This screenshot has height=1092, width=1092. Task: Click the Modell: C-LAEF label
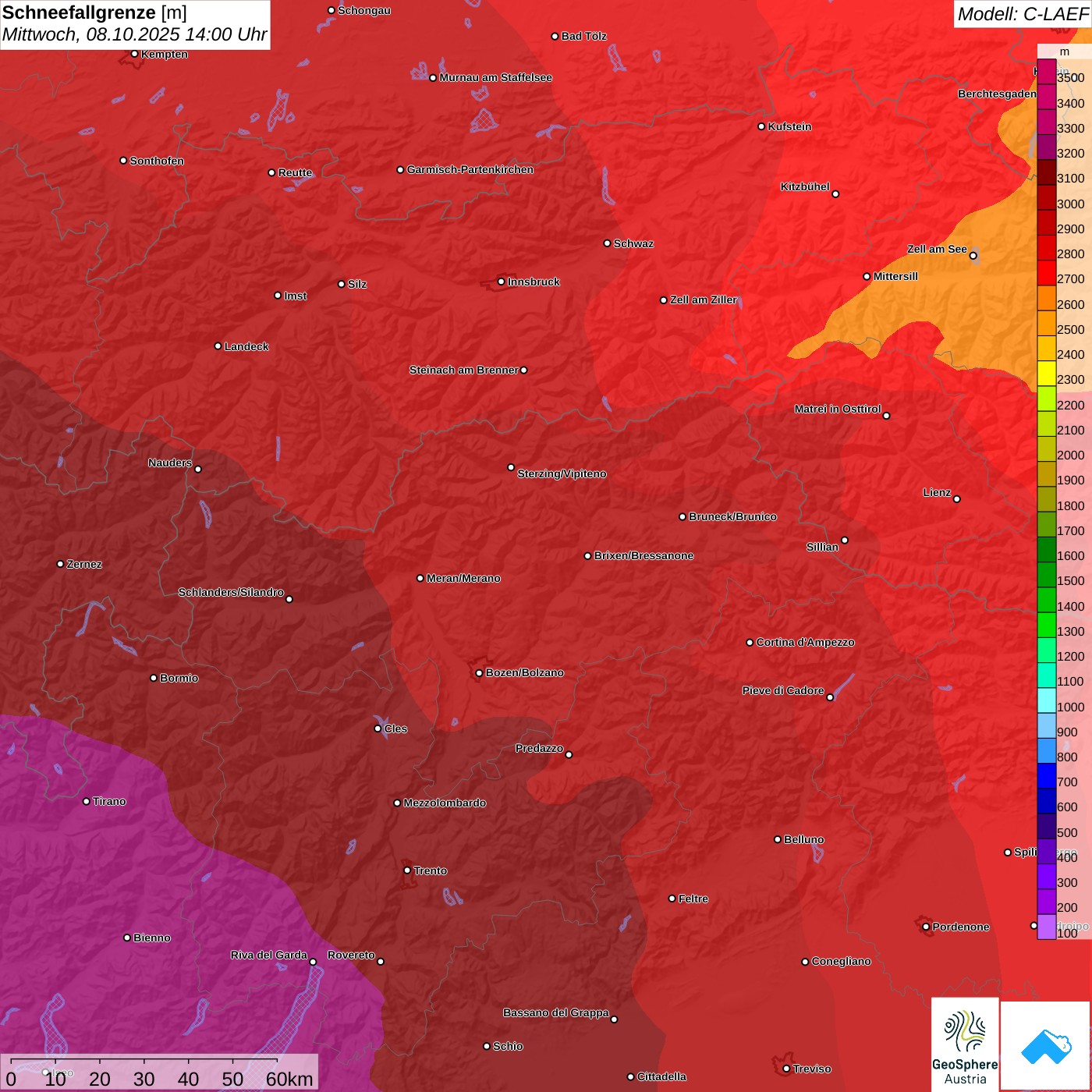pyautogui.click(x=1023, y=14)
